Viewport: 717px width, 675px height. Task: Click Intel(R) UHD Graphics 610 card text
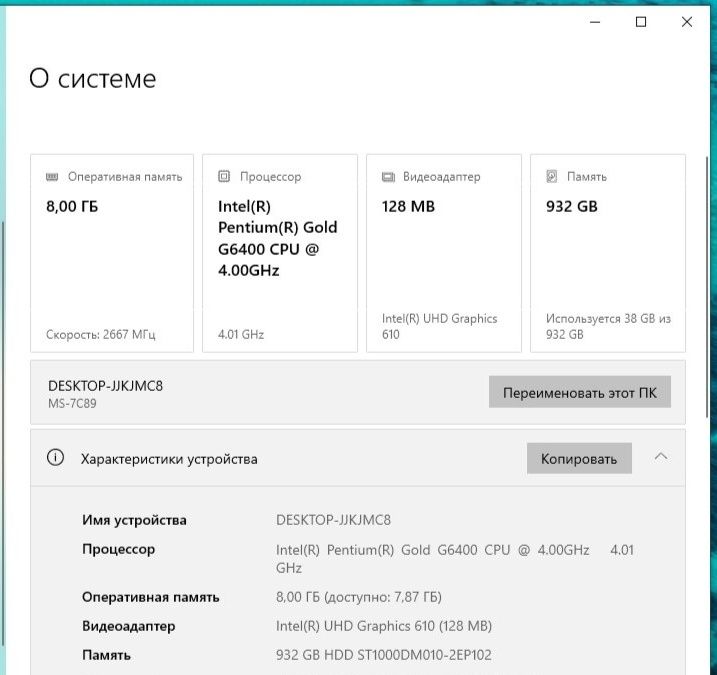coord(439,326)
